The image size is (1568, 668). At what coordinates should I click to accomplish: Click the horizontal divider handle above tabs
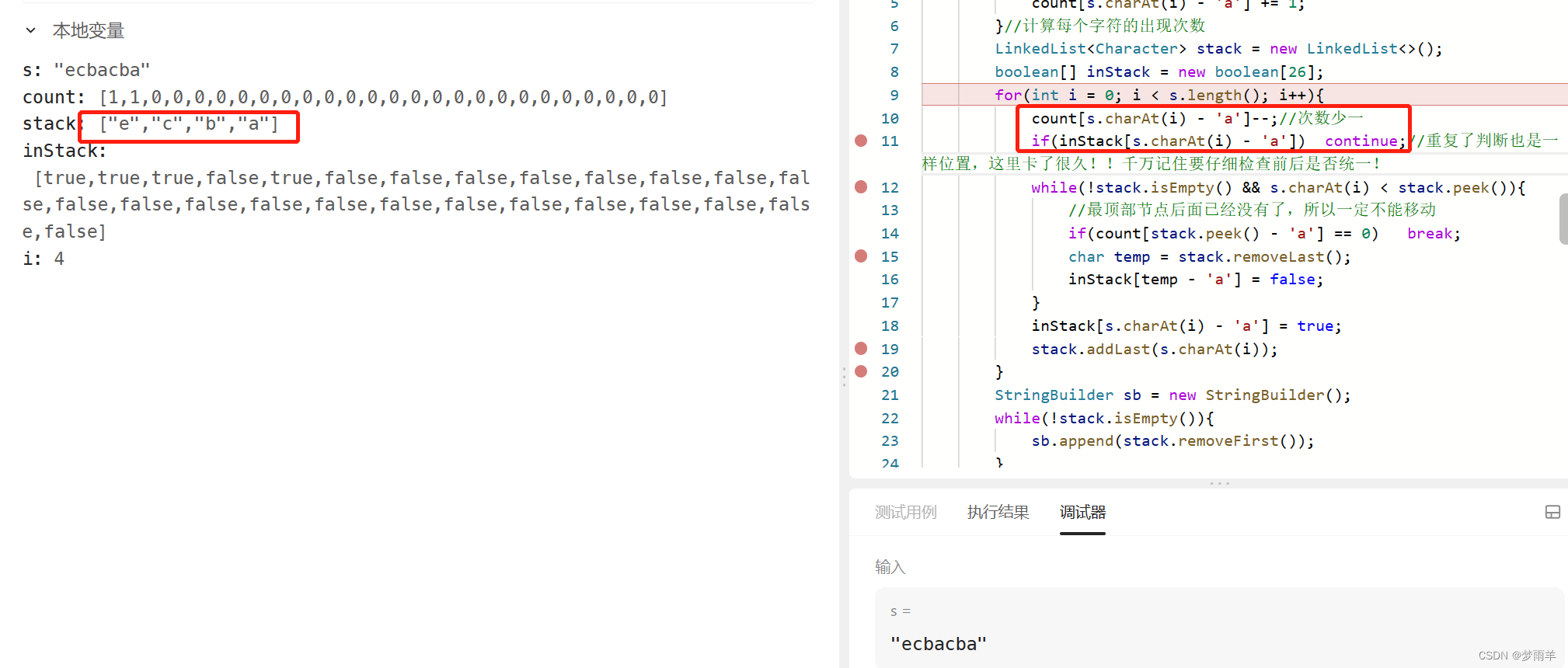1219,483
